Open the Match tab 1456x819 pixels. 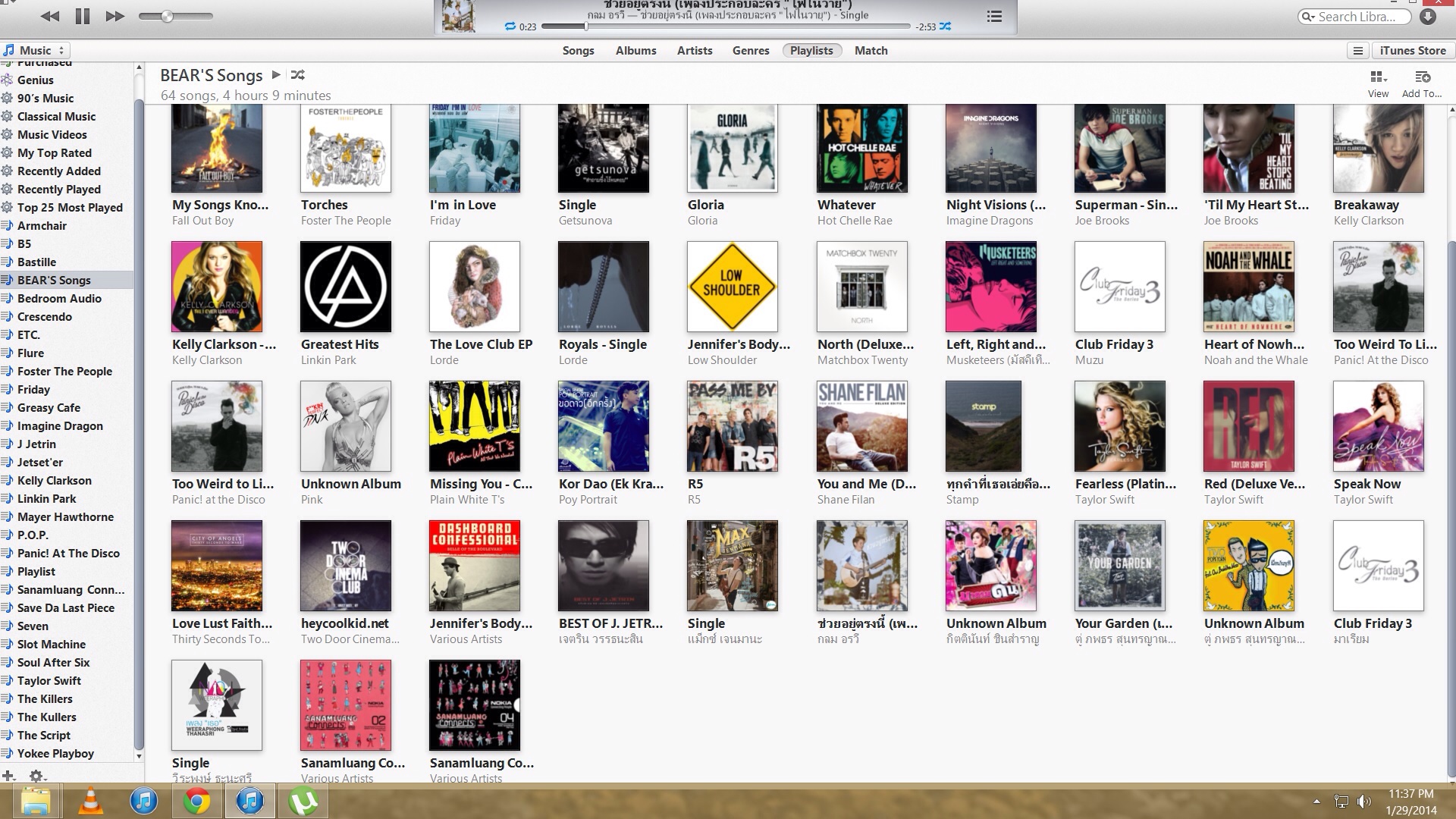[x=871, y=51]
